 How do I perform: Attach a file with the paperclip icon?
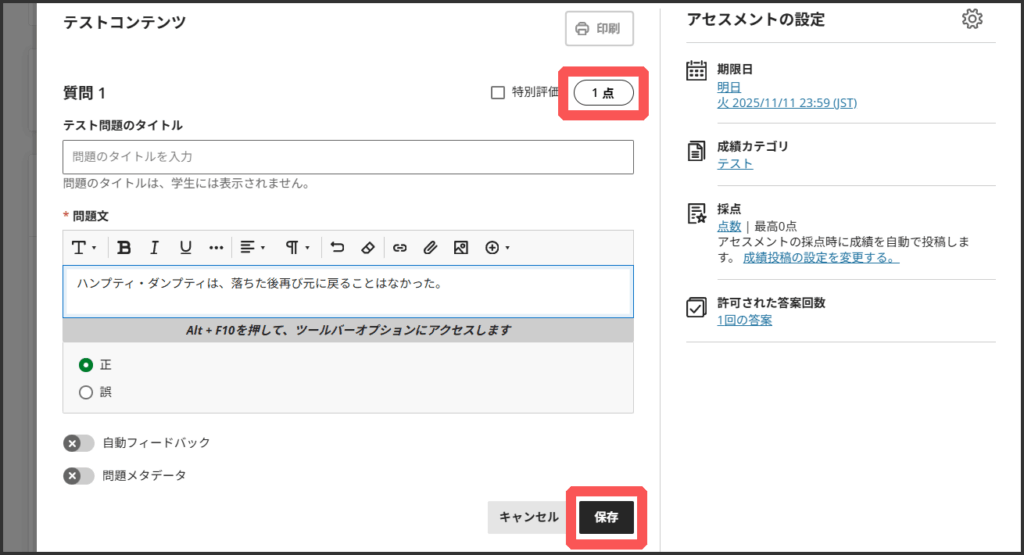click(430, 247)
